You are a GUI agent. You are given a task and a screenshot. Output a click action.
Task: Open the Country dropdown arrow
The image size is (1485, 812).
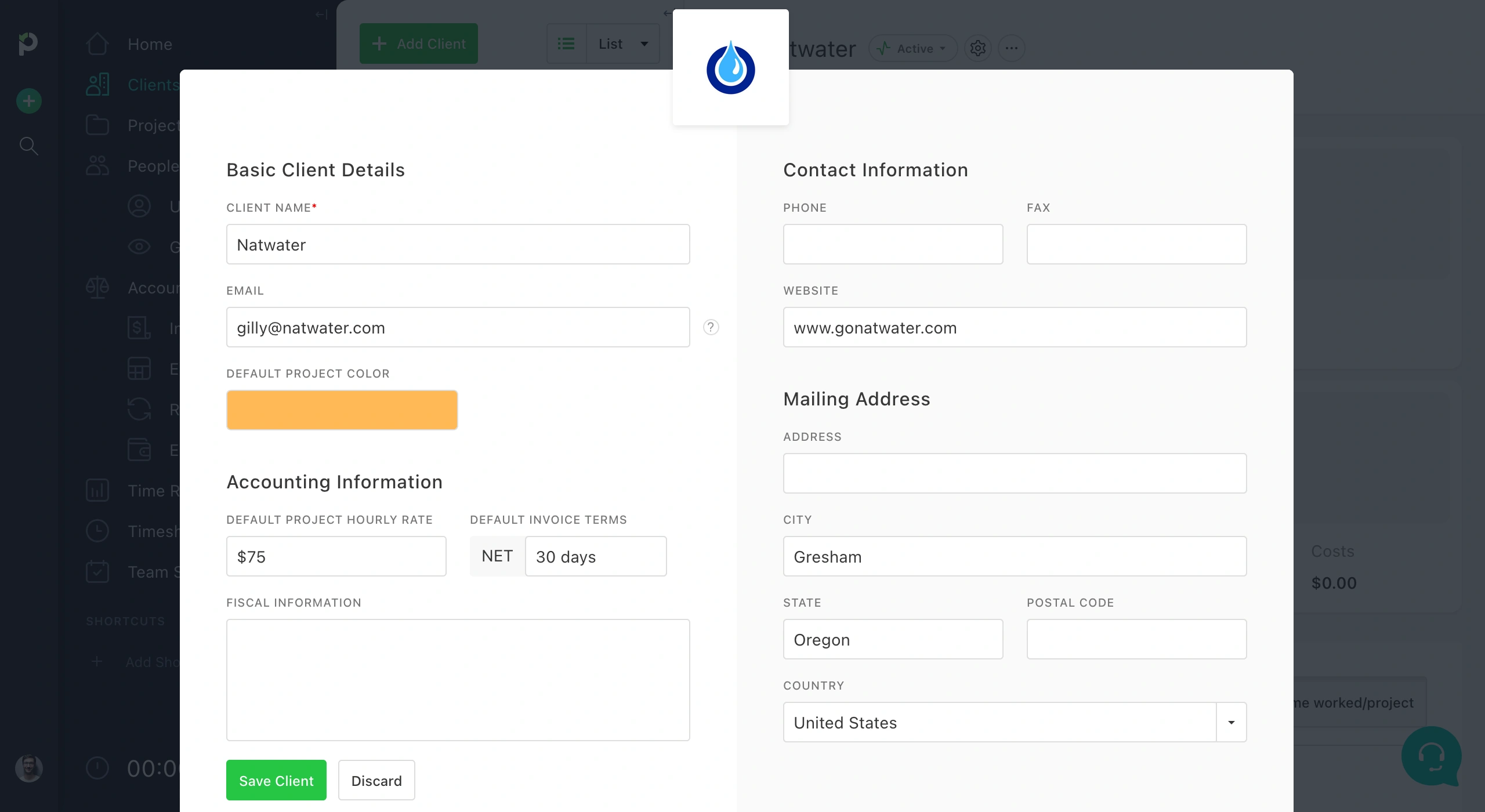(x=1231, y=722)
